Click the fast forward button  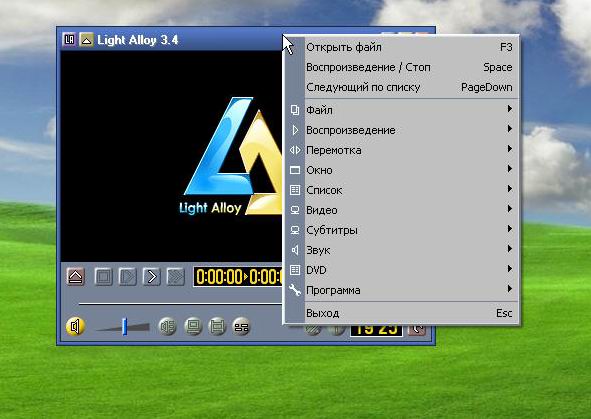pyautogui.click(x=175, y=277)
